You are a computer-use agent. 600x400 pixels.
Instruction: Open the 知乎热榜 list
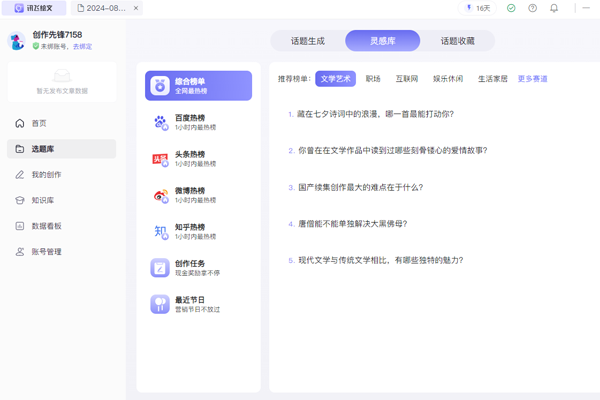pyautogui.click(x=190, y=232)
